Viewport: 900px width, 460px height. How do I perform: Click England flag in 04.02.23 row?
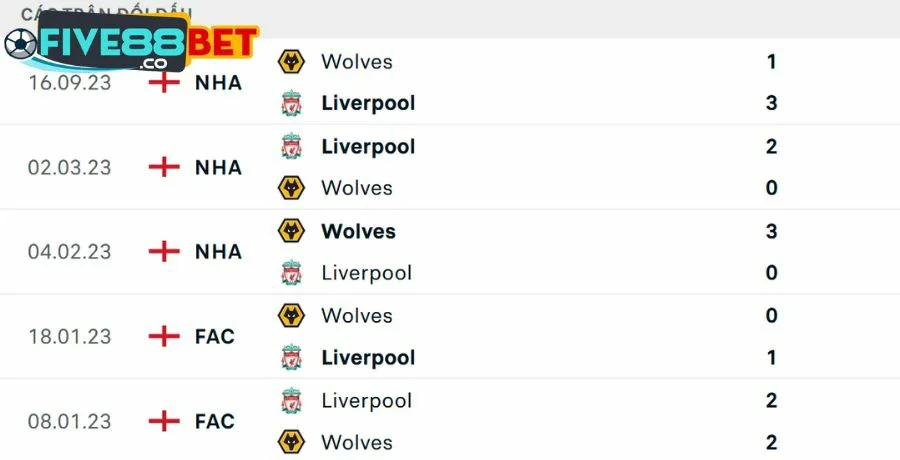click(163, 252)
